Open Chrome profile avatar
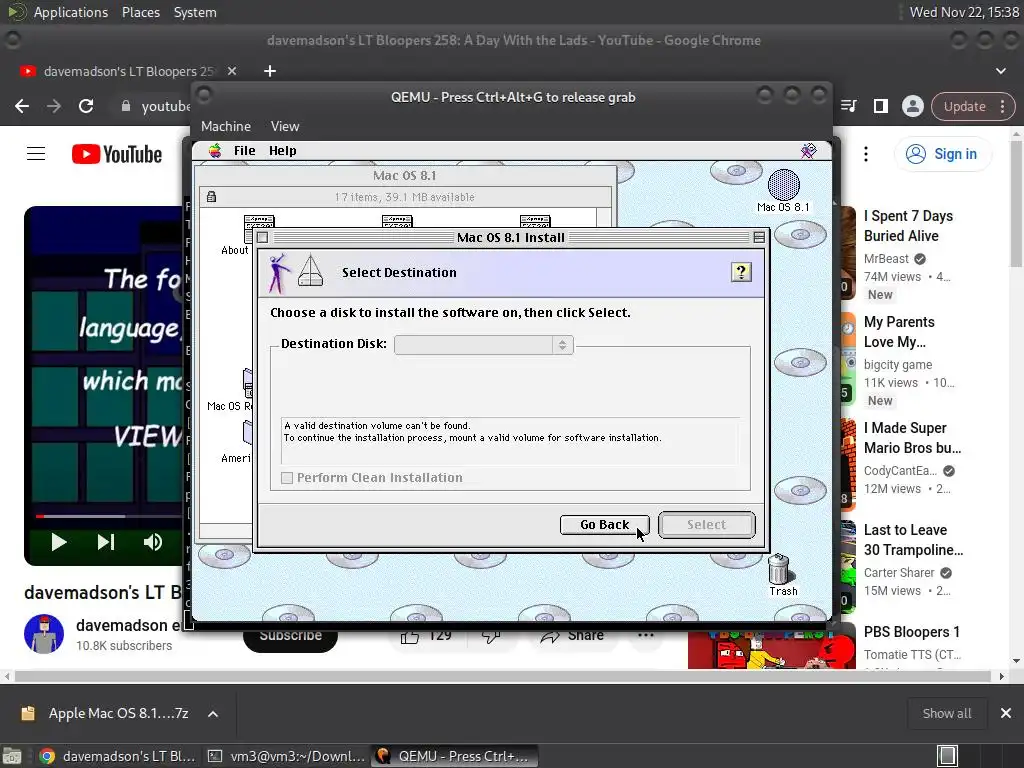 click(912, 106)
